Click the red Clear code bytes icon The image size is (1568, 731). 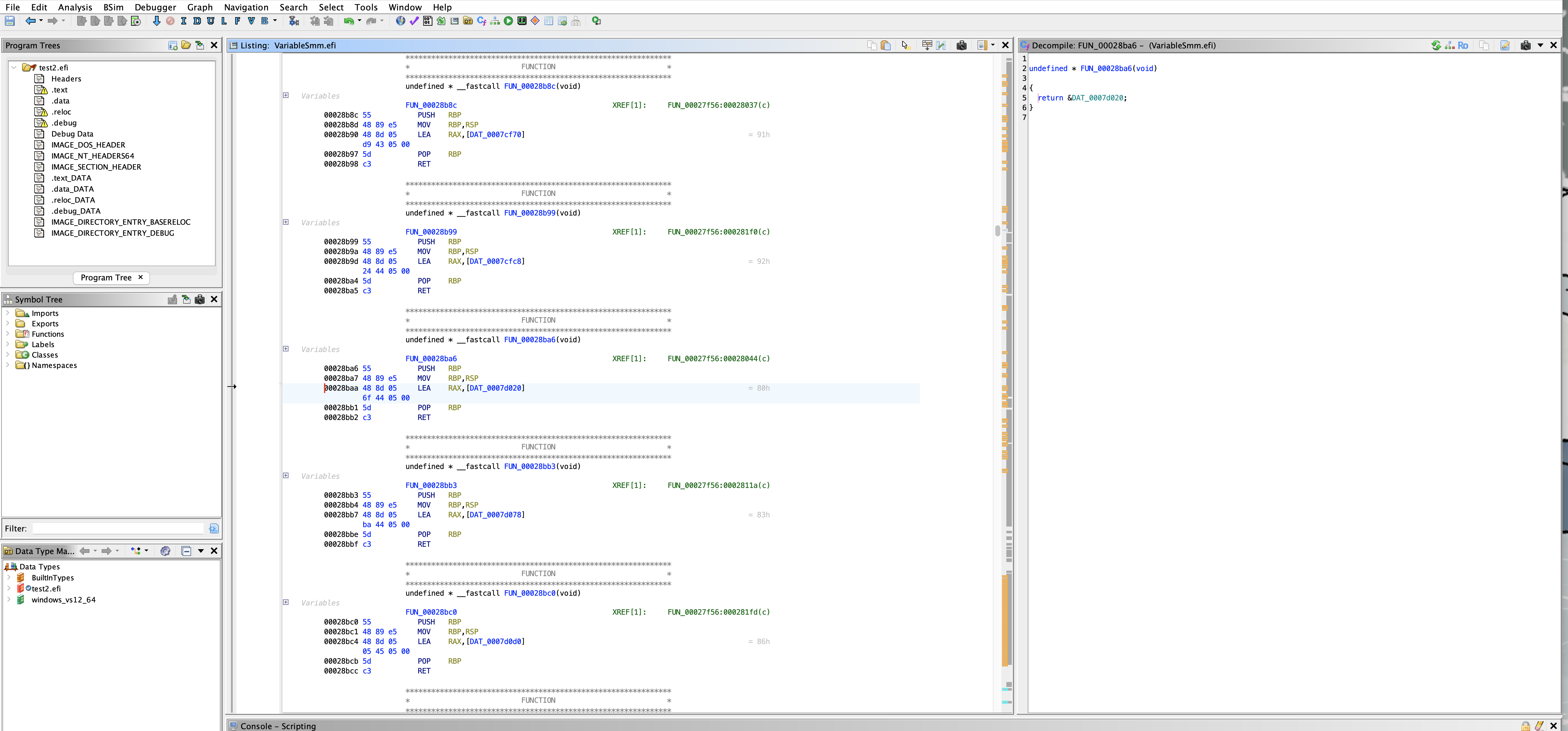pos(171,21)
